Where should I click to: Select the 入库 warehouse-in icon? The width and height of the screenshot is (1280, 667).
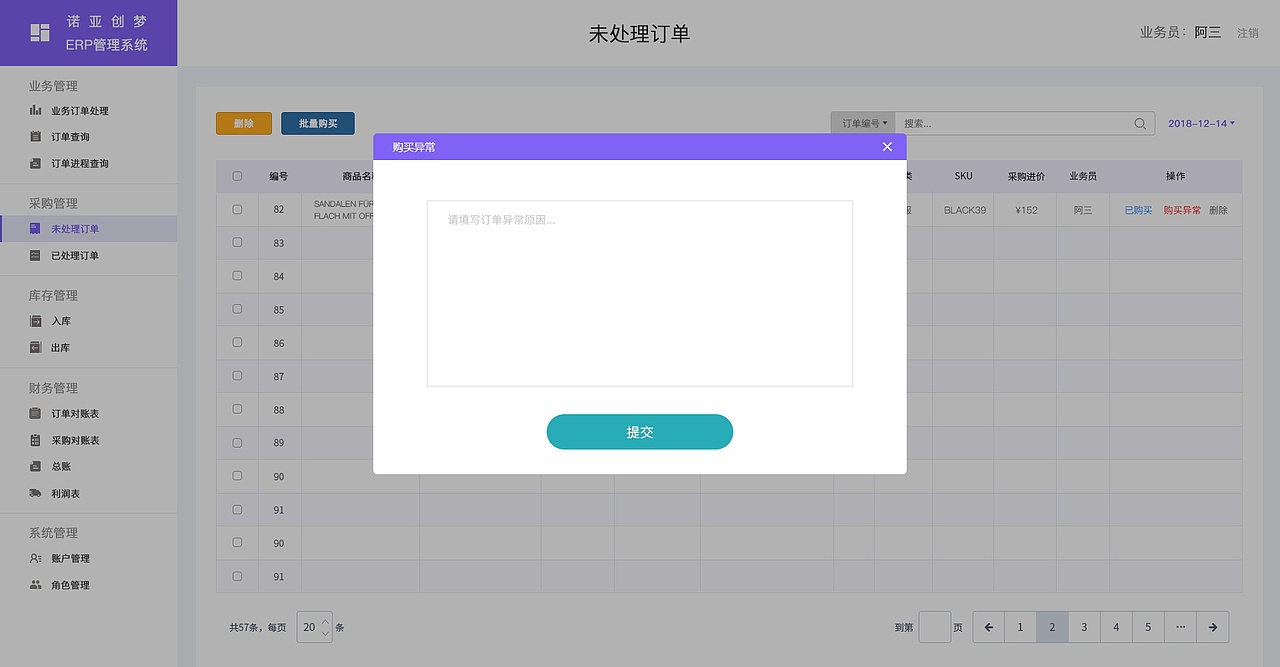[x=37, y=320]
